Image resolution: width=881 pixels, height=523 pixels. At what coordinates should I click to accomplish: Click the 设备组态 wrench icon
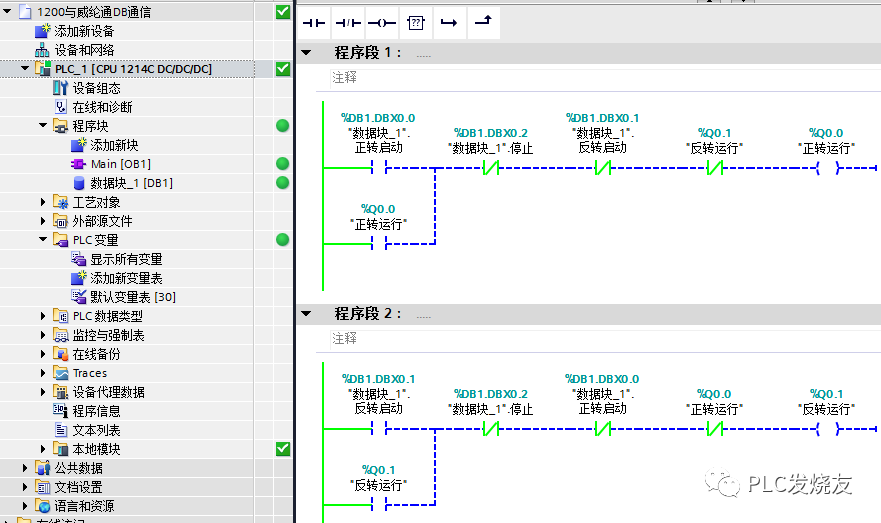[60, 88]
